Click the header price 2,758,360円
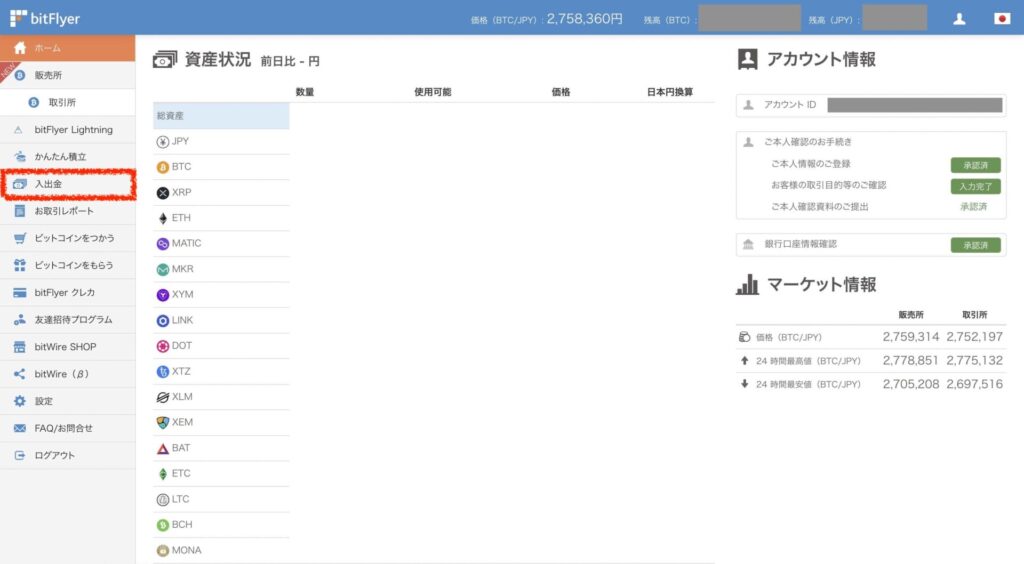This screenshot has height=564, width=1024. point(584,19)
